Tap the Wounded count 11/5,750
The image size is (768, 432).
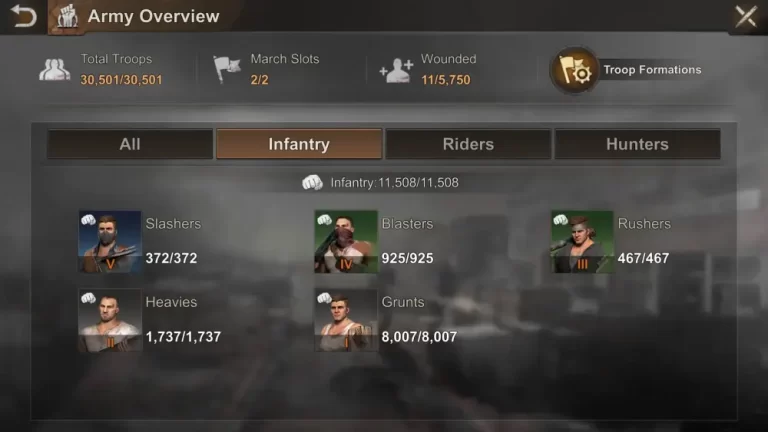(446, 80)
